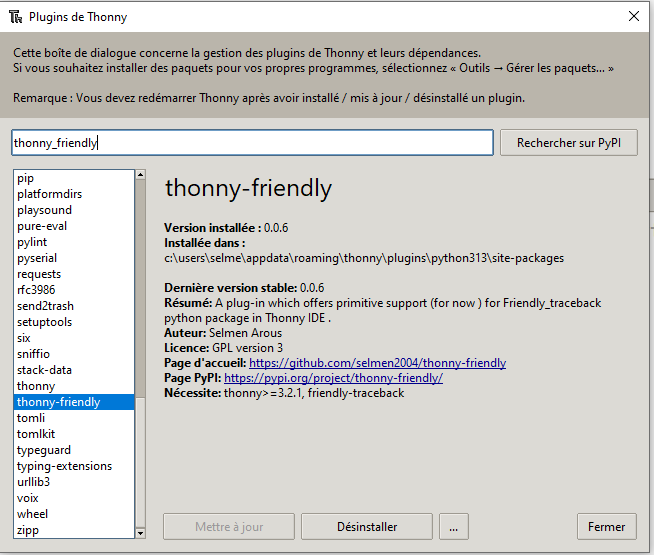Select 'stack-data' in the package list
Screen dimensions: 654x555
click(x=74, y=370)
